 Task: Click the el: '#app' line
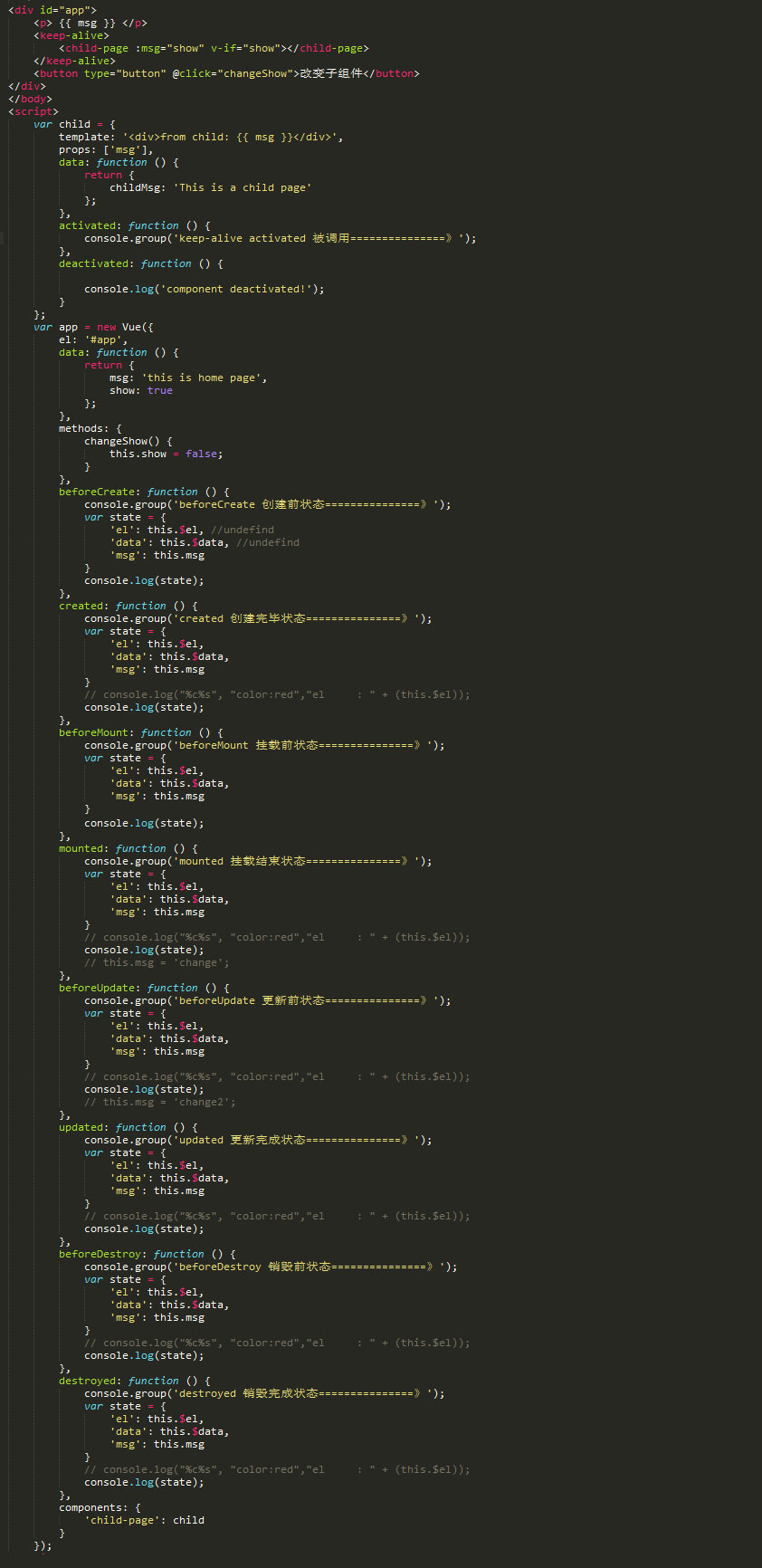point(93,339)
